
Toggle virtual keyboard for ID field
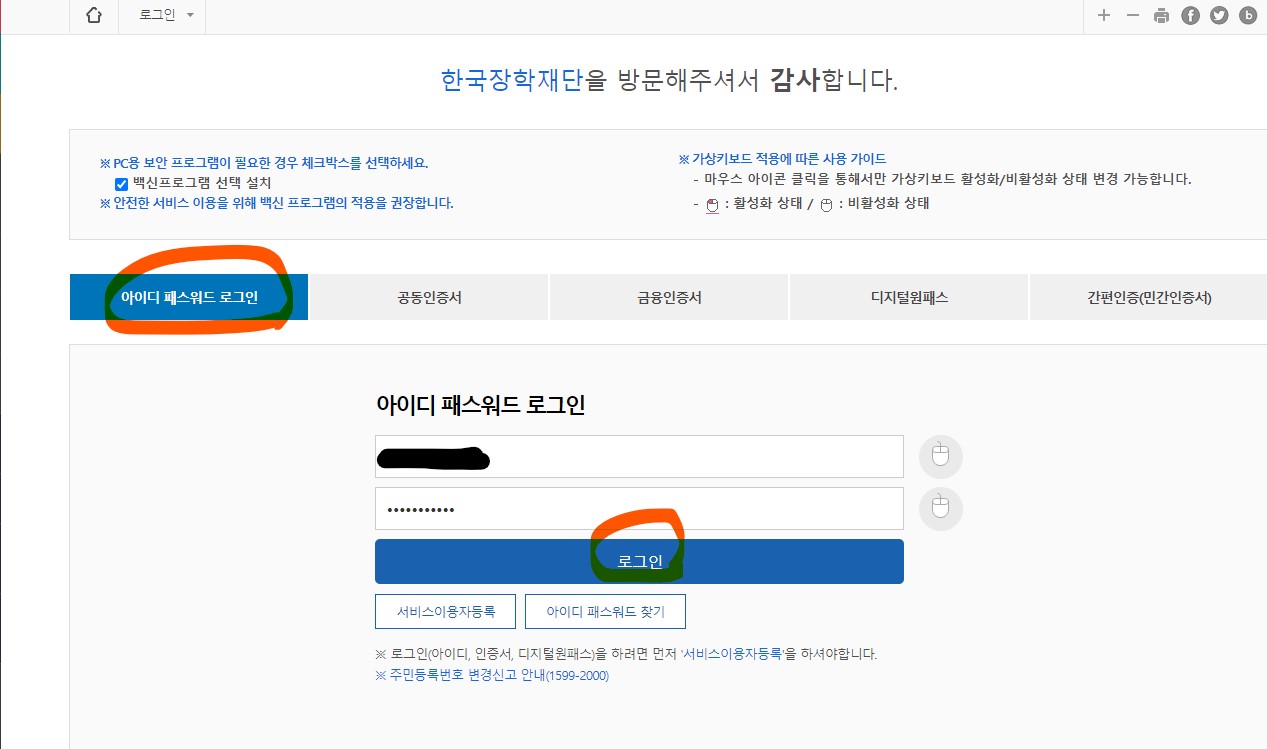[x=940, y=456]
